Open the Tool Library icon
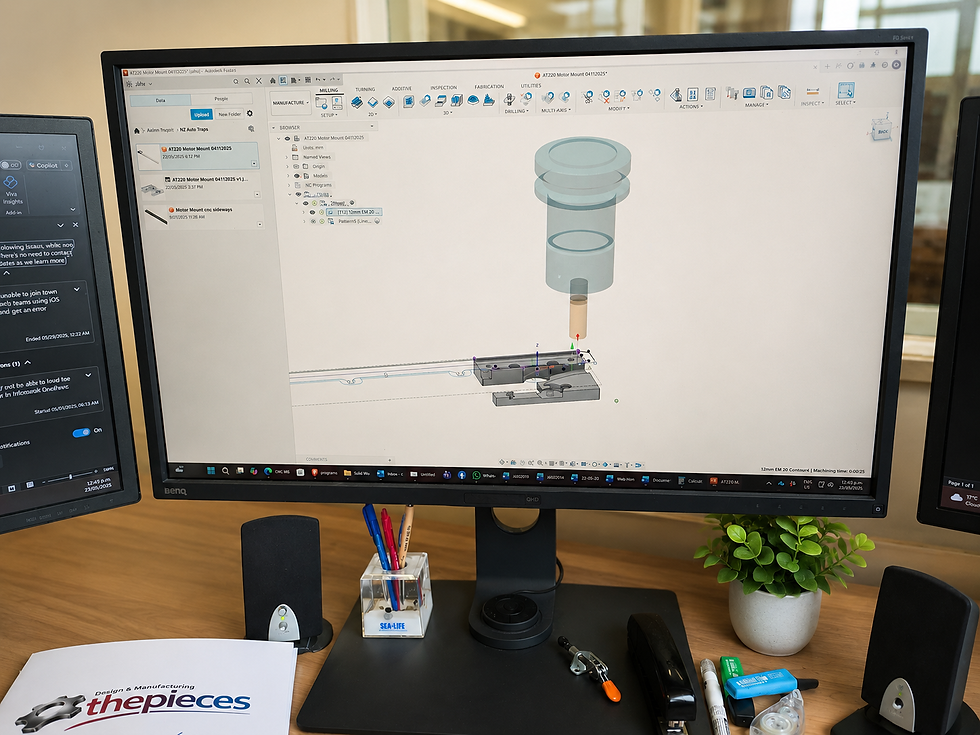 tap(732, 93)
